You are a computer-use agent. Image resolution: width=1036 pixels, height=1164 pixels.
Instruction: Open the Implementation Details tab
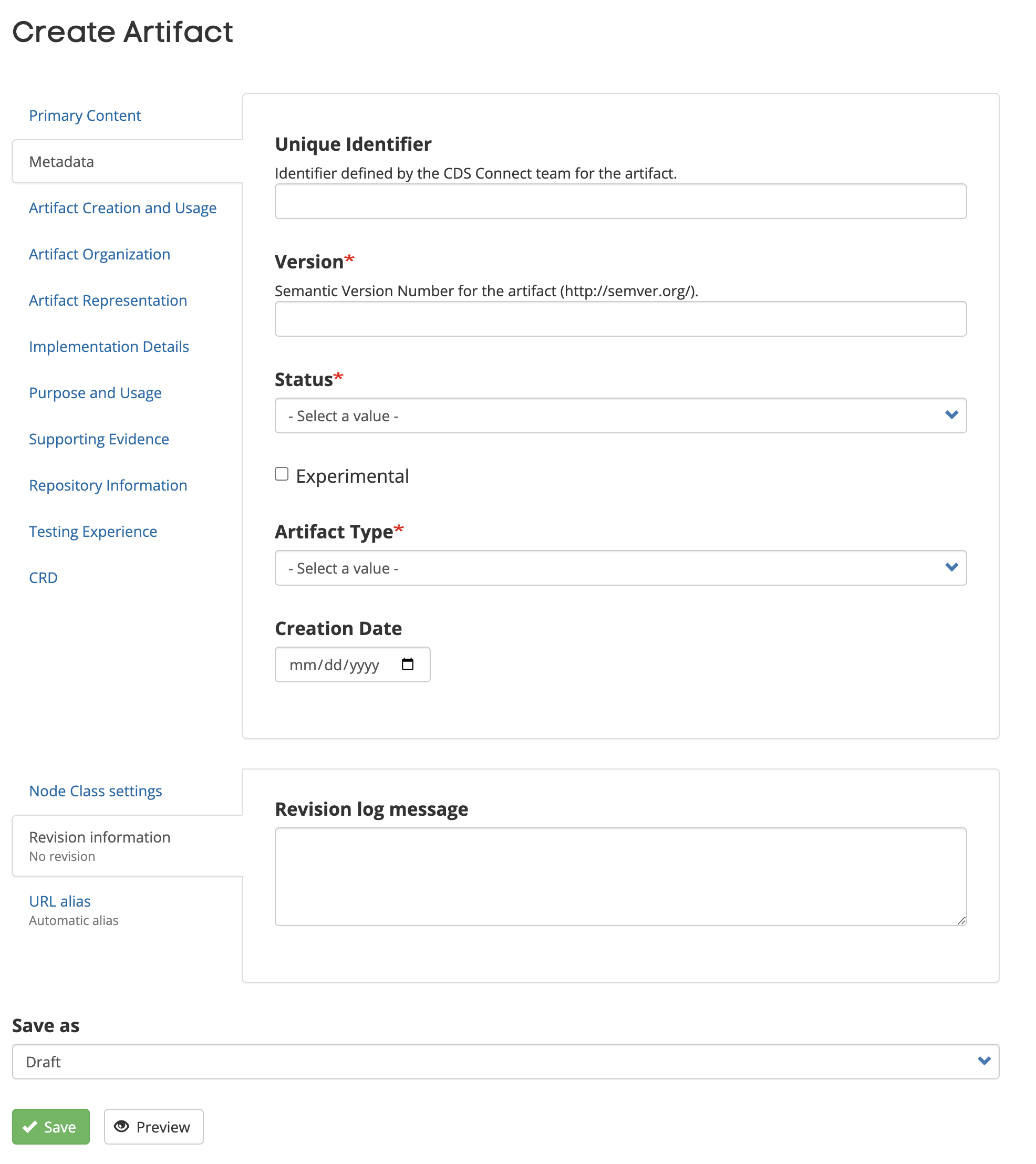click(109, 346)
